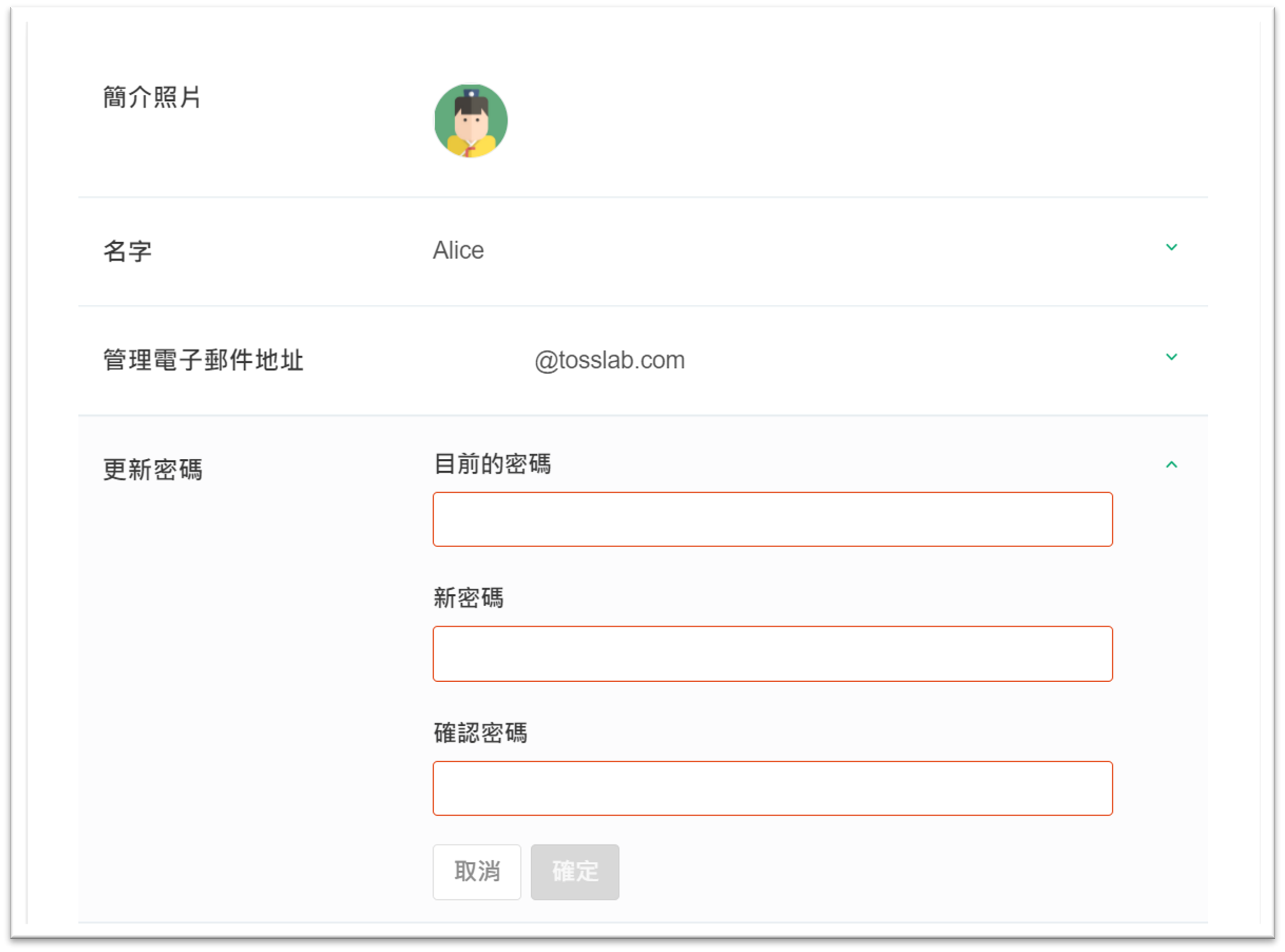Click the name value Alice
This screenshot has height=952, width=1285.
[459, 250]
